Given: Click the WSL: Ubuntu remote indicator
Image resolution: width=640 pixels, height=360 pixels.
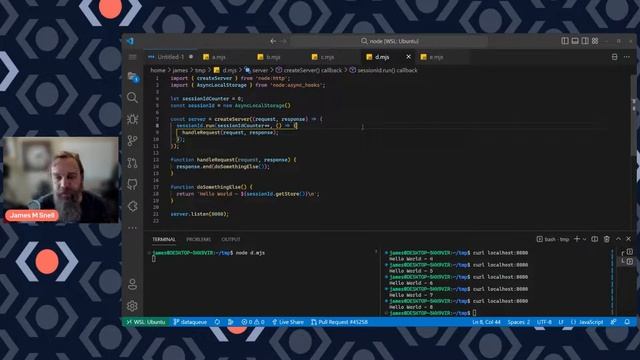Looking at the screenshot, I should 146,322.
